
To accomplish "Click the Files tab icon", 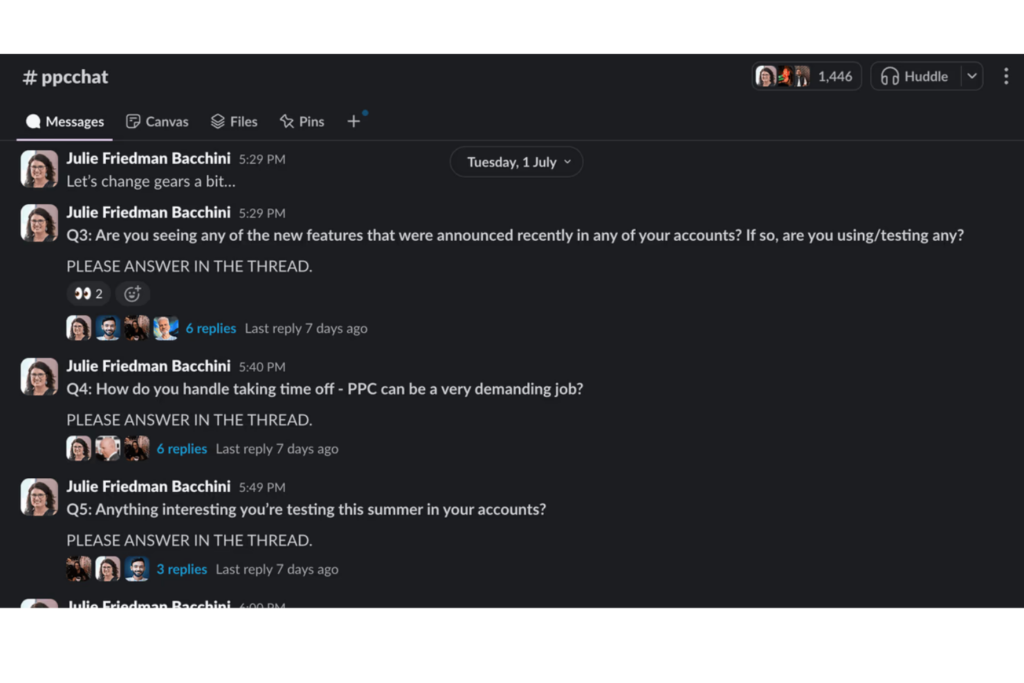I will tap(219, 121).
